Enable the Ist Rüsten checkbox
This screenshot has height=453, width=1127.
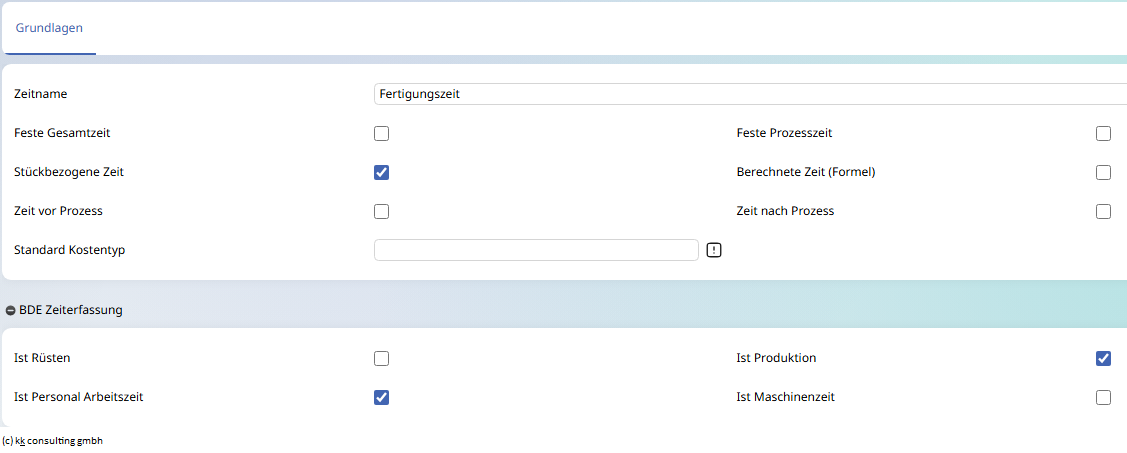[382, 358]
